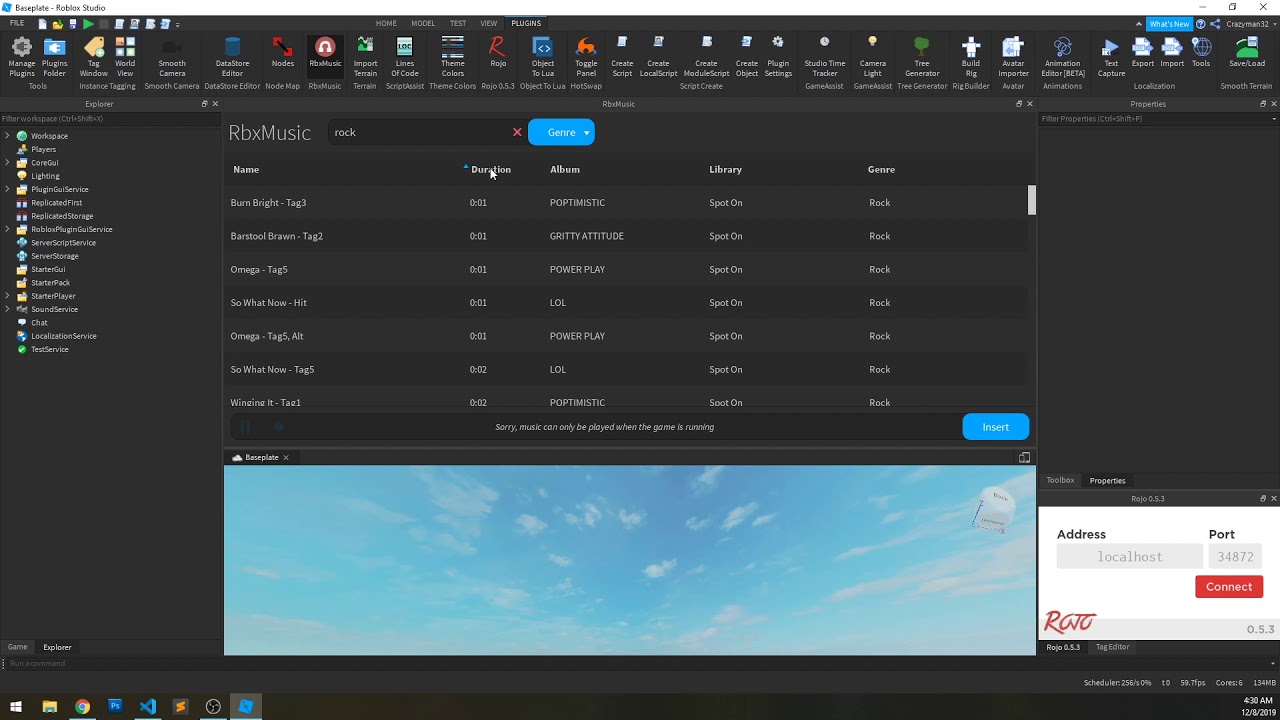1280x720 pixels.
Task: Toggle the World View plugin
Action: click(x=125, y=58)
